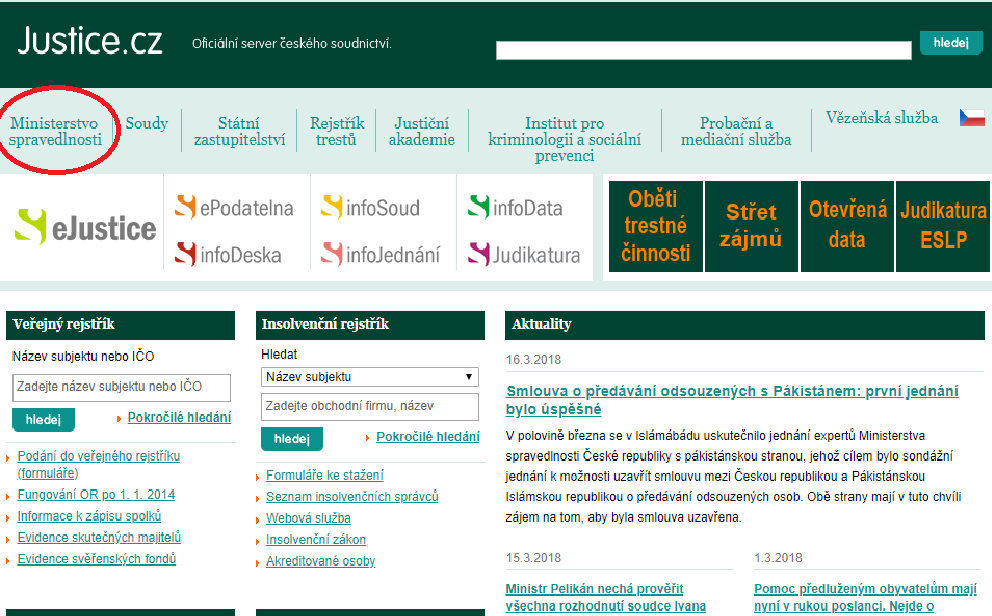The width and height of the screenshot is (992, 616).
Task: Focus the insolvency company name field
Action: click(369, 407)
